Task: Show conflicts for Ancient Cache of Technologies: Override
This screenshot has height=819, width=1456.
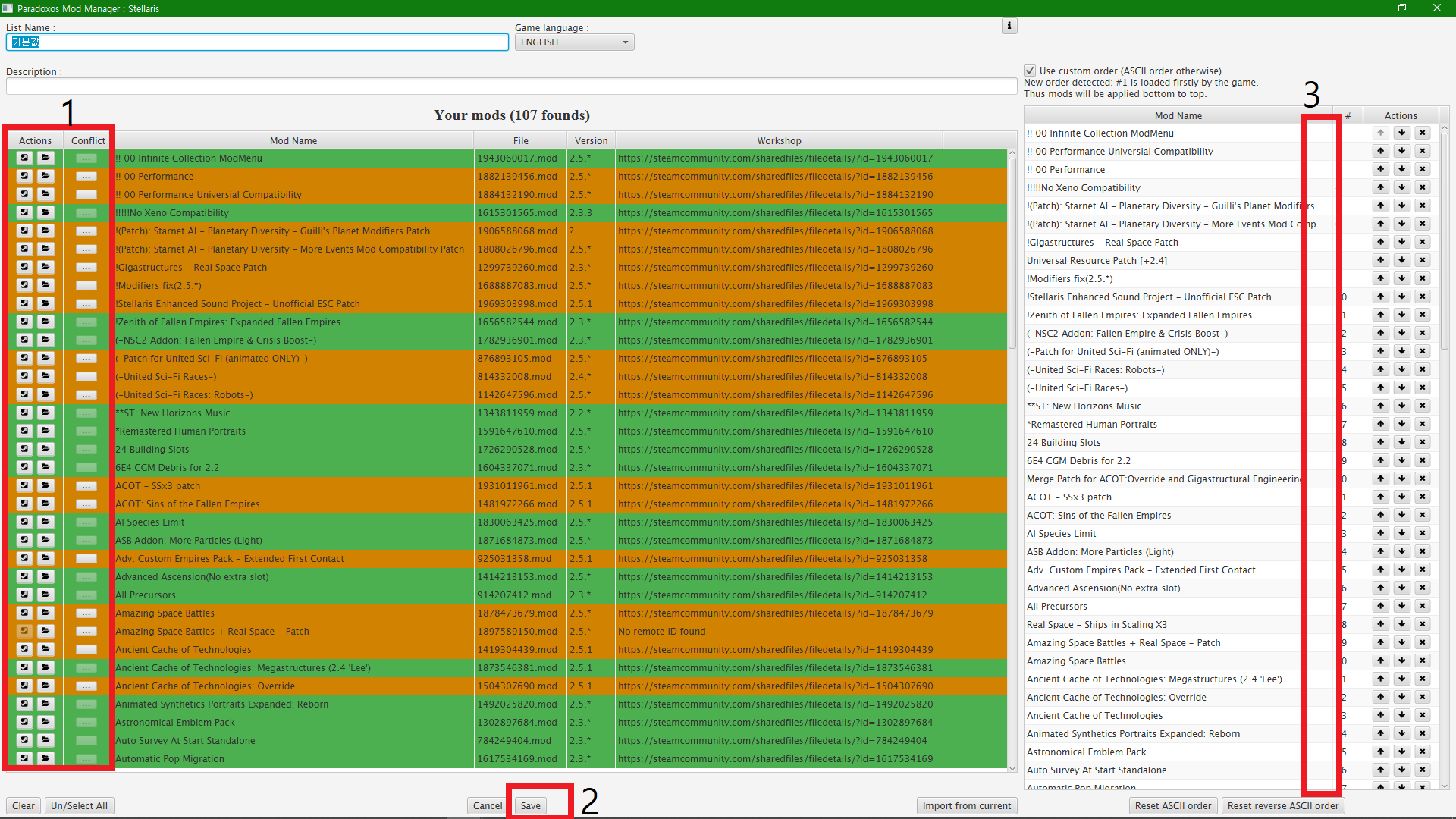Action: 86,686
